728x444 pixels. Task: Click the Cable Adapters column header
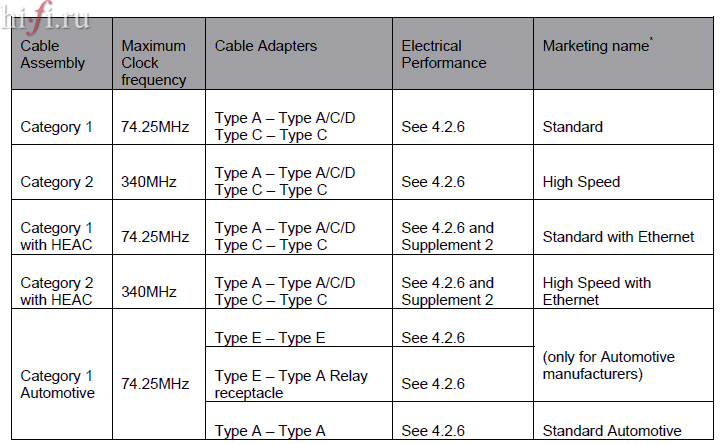coord(265,46)
